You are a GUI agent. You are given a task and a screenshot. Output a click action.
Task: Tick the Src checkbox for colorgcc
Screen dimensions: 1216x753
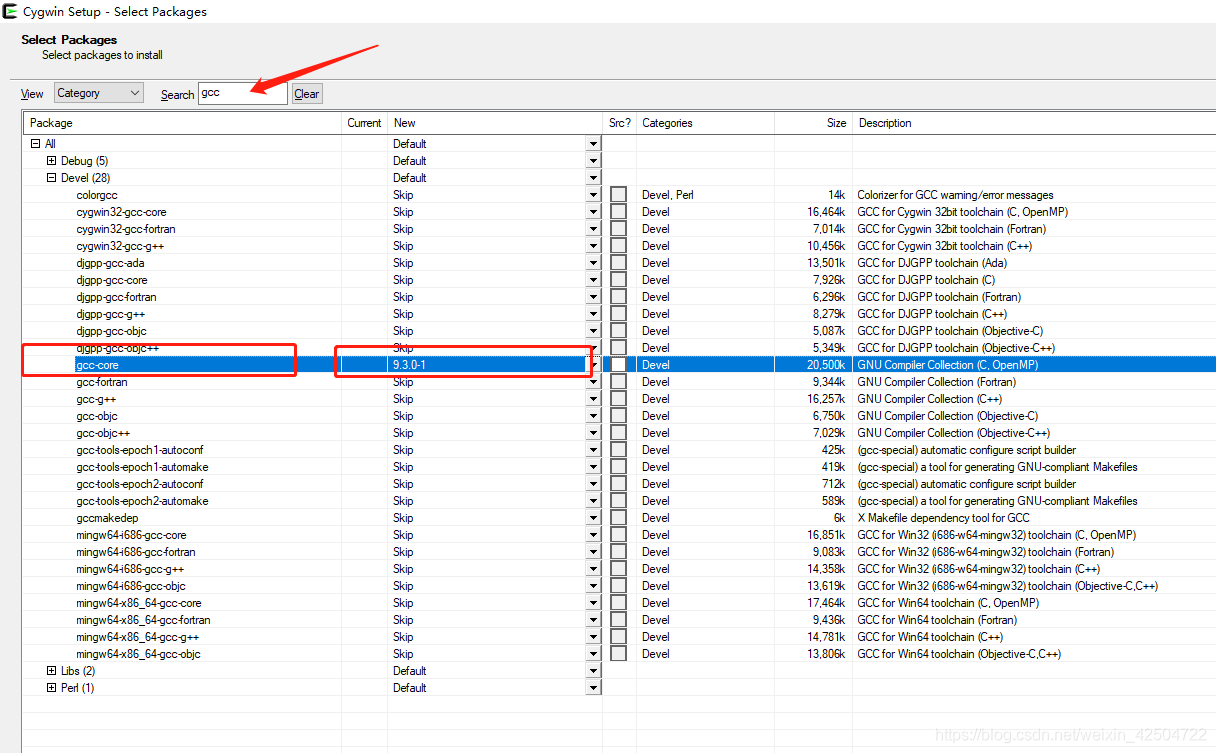tap(619, 195)
